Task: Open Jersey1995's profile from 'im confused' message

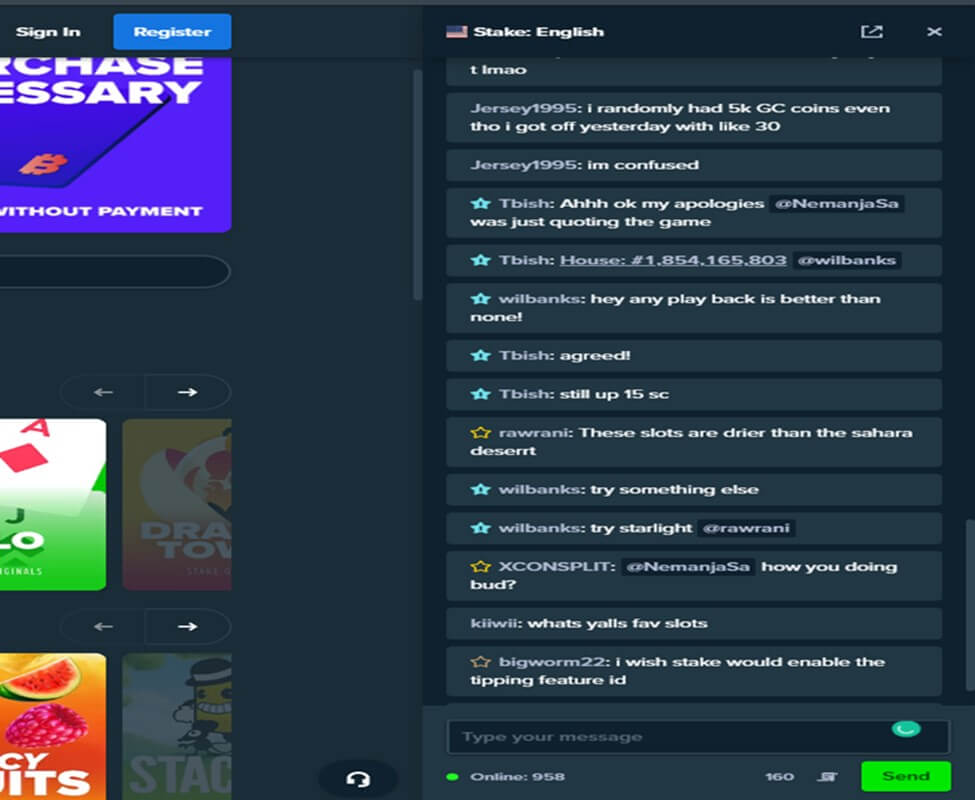Action: point(525,165)
